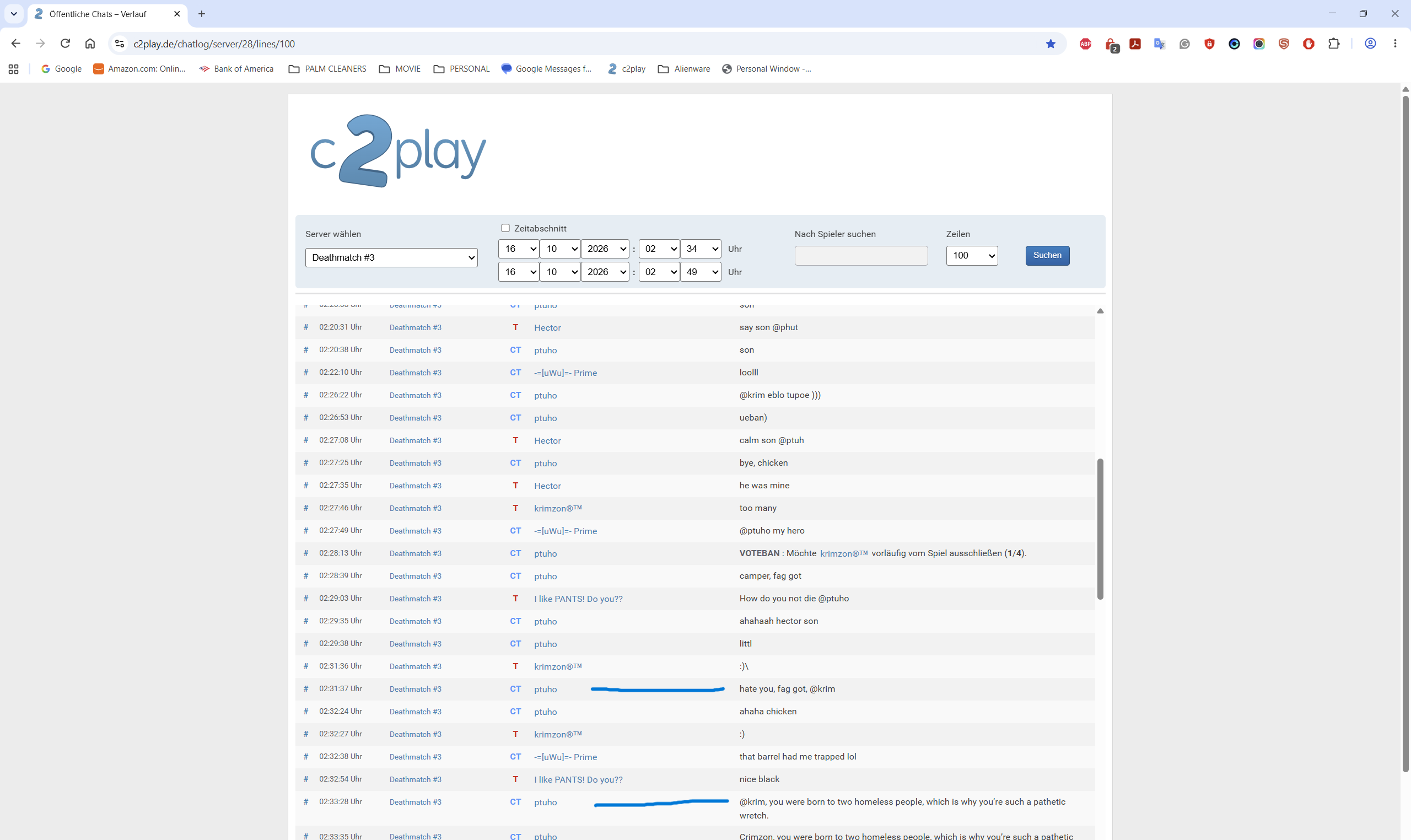Open the Google Translate extension
The image size is (1411, 840).
pyautogui.click(x=1159, y=44)
